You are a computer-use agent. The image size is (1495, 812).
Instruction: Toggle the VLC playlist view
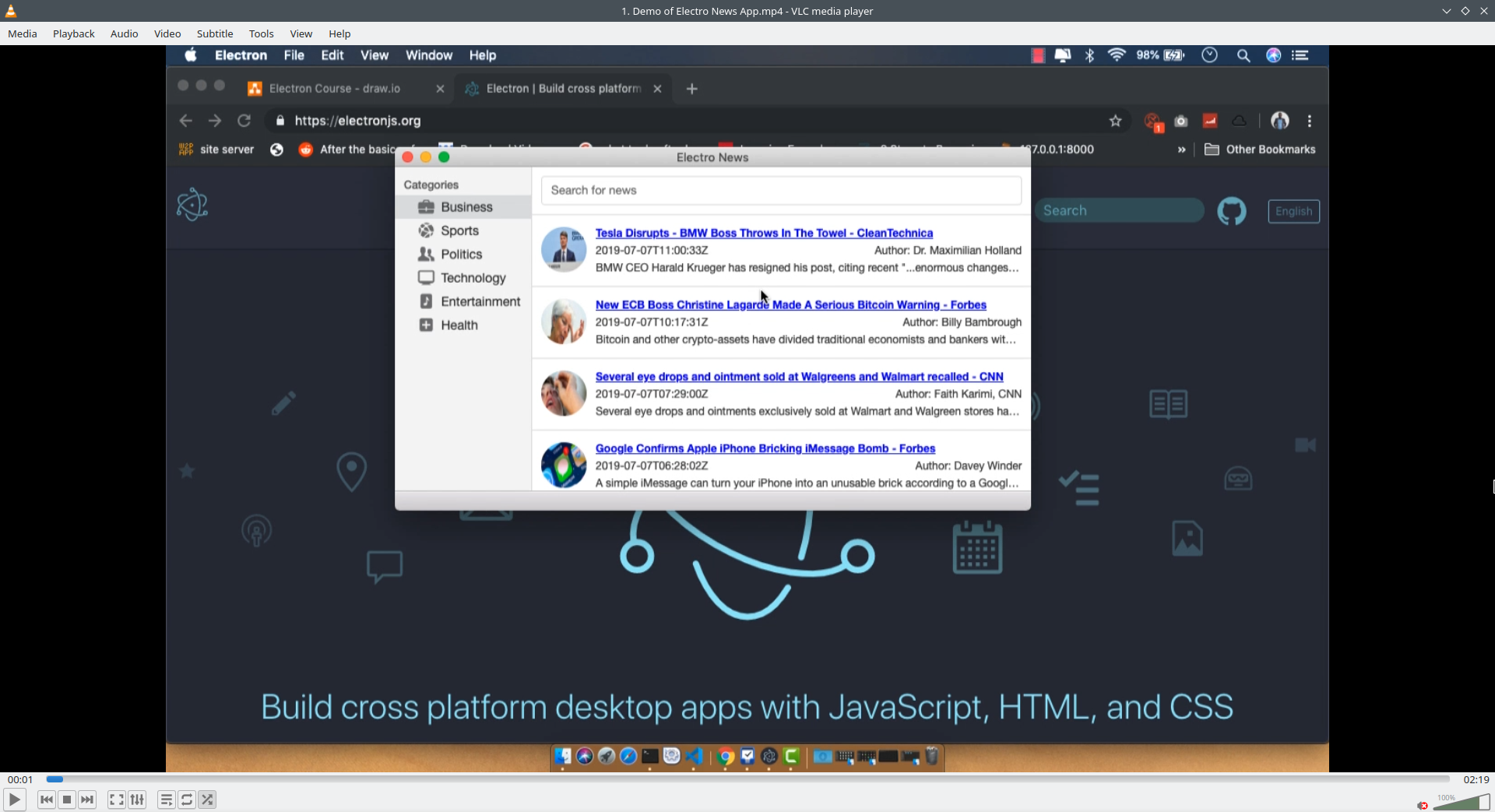point(167,800)
